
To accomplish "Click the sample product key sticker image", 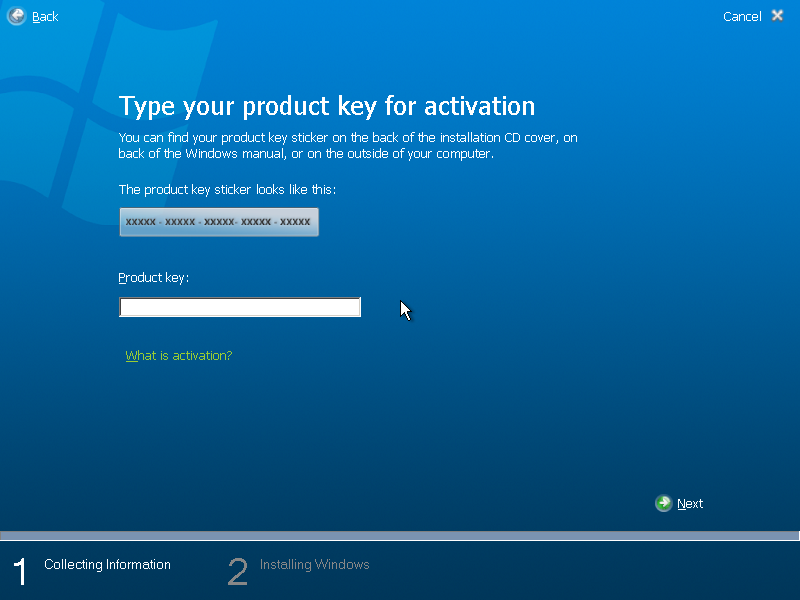I will (219, 222).
